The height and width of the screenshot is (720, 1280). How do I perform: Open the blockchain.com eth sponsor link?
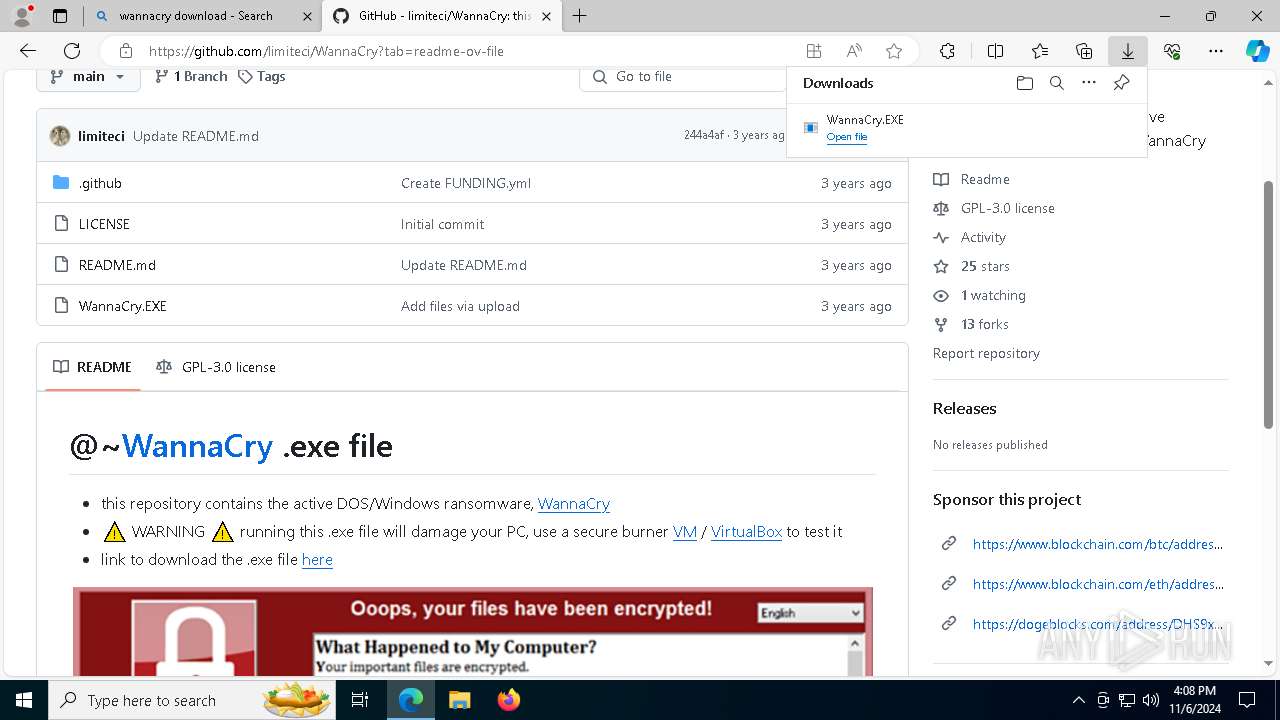pyautogui.click(x=1098, y=584)
